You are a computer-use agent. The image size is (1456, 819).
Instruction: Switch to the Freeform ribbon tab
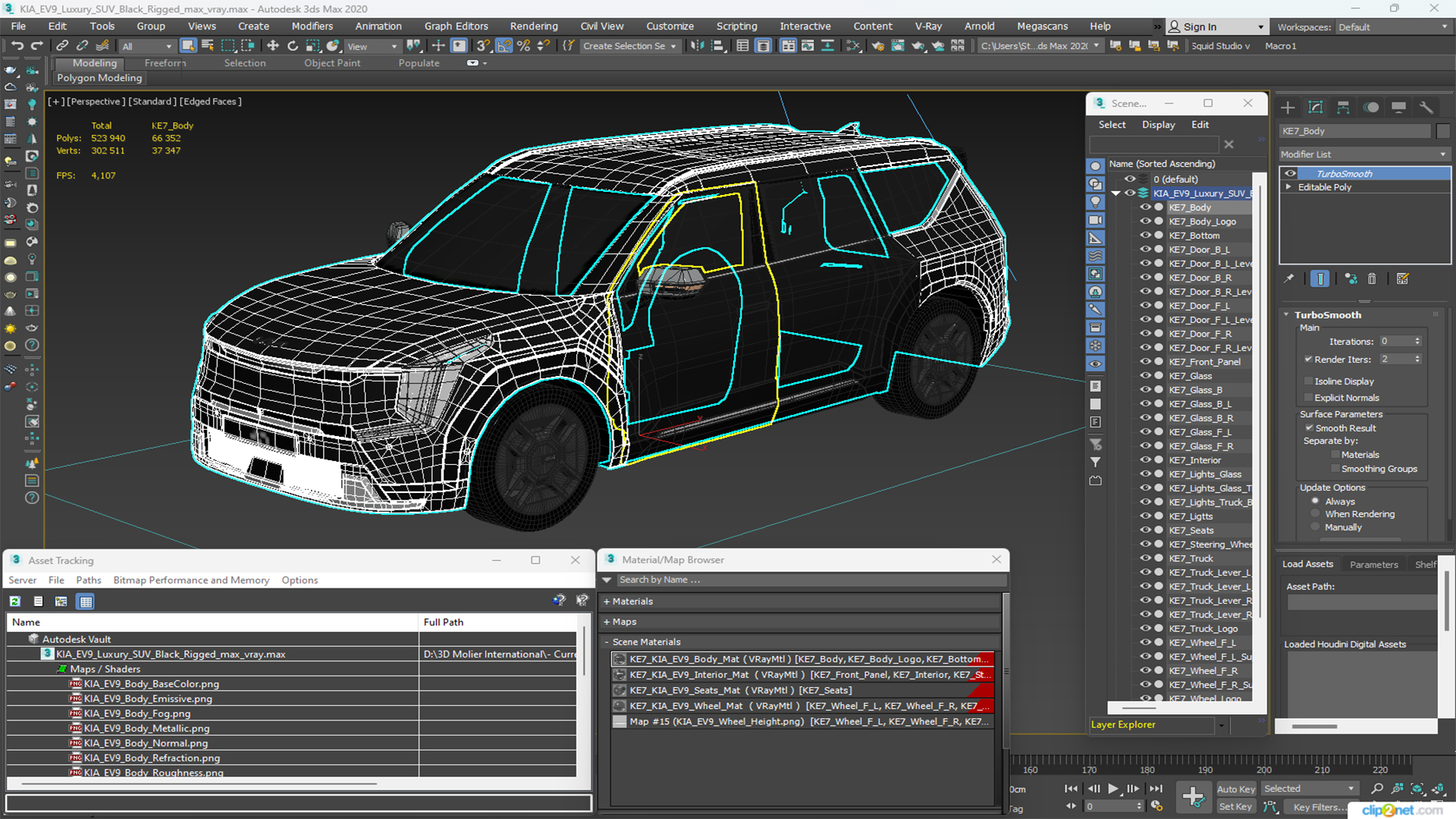click(x=165, y=63)
